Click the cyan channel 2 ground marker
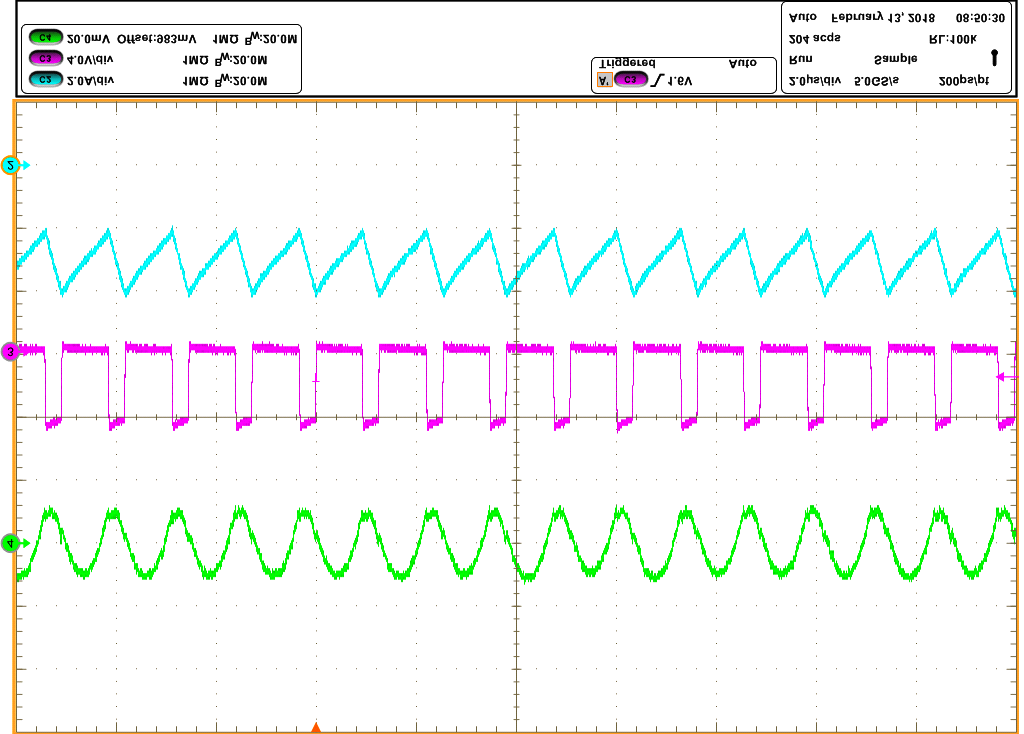The width and height of the screenshot is (1024, 734). [x=12, y=166]
